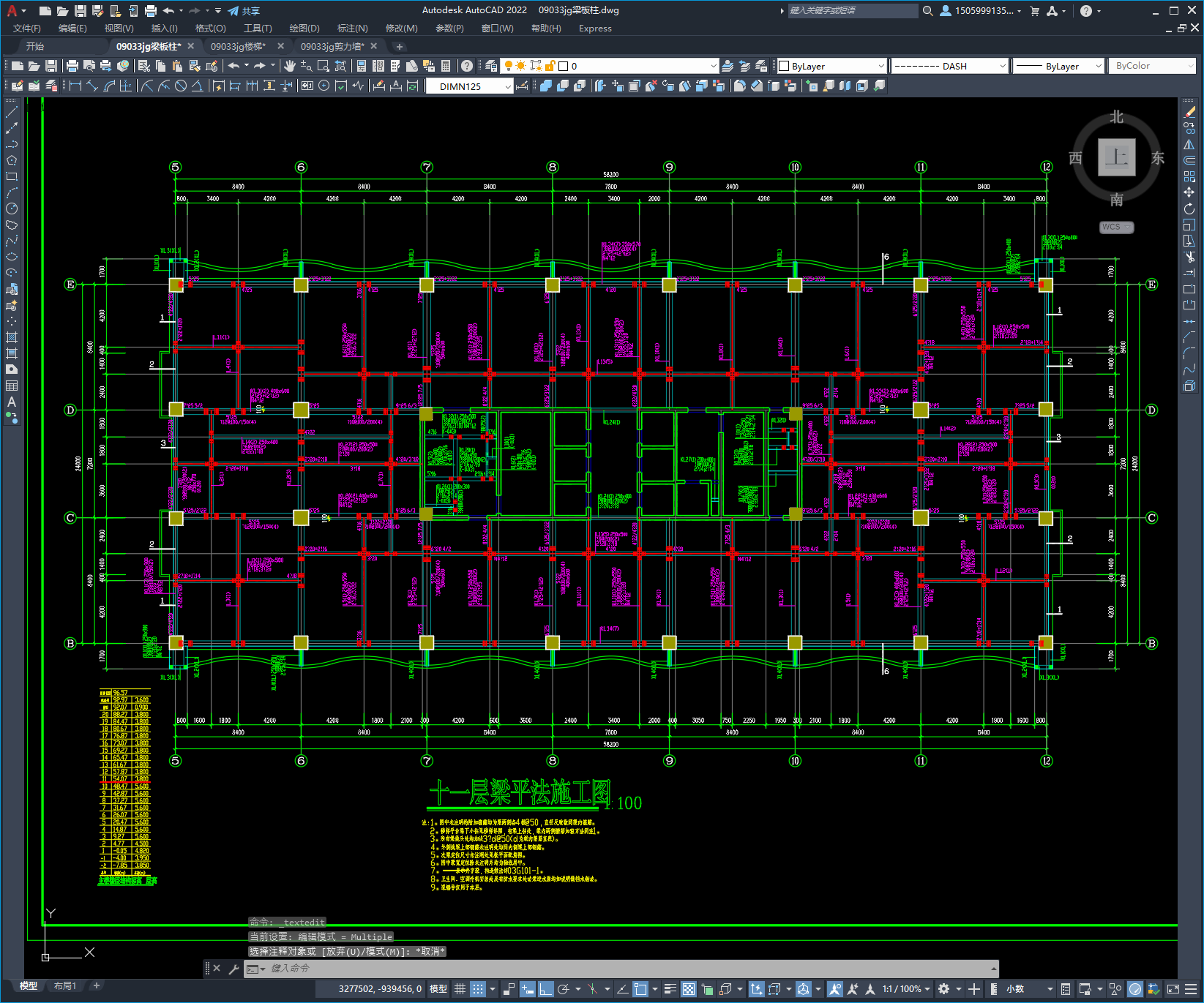Click the 模型 model space status button
This screenshot has width=1204, height=1003.
click(x=438, y=989)
